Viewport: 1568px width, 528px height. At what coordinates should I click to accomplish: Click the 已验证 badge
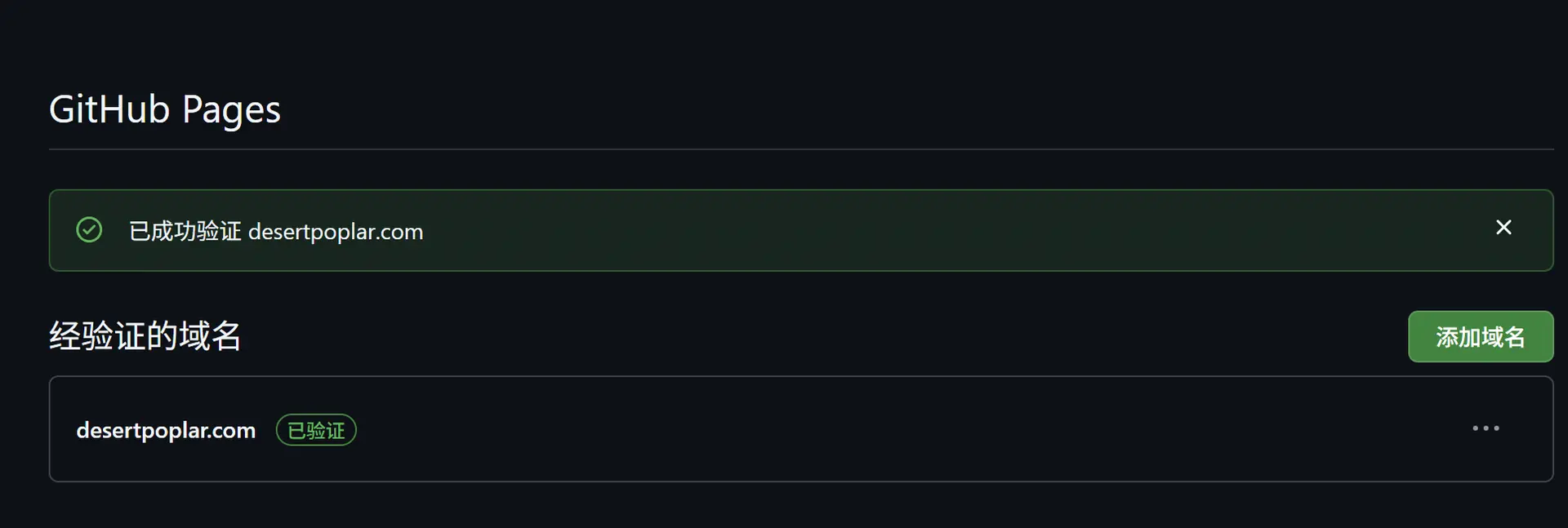(x=316, y=430)
